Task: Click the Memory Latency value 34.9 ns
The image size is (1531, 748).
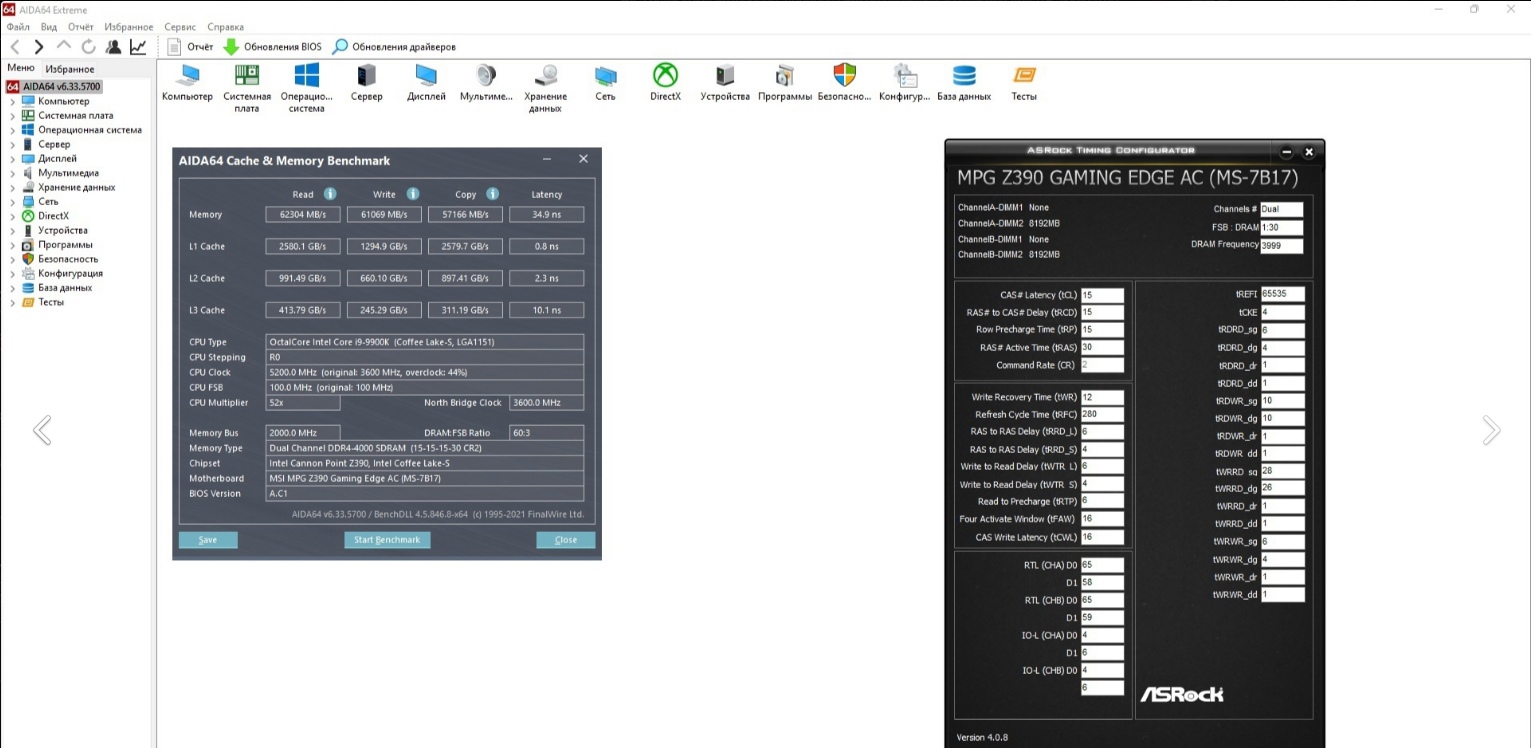Action: tap(546, 215)
